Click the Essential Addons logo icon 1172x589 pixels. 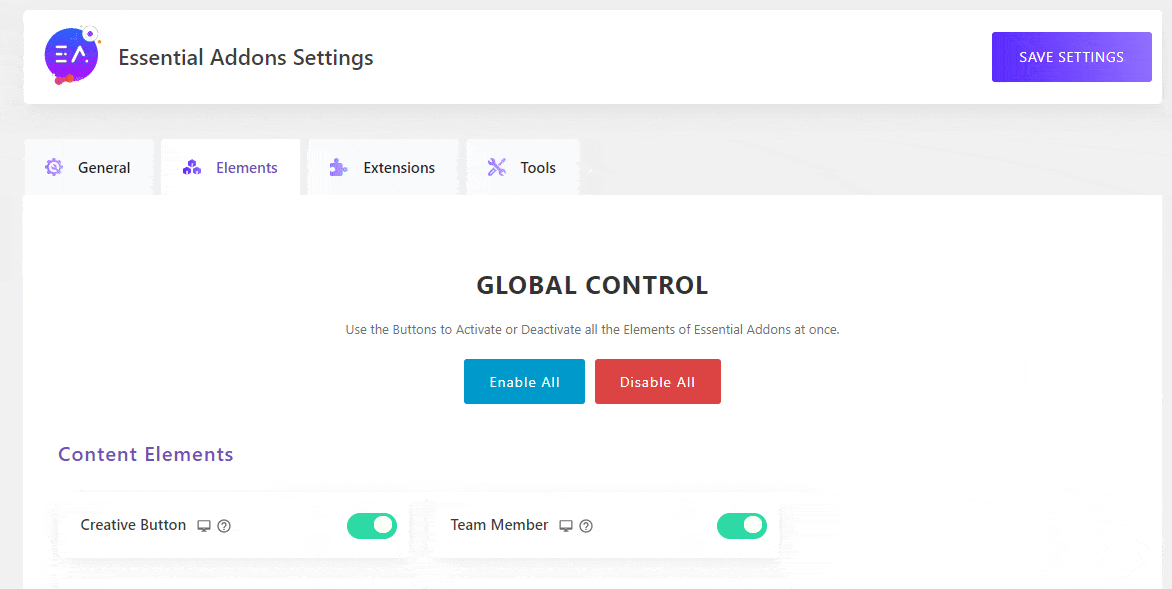click(72, 55)
